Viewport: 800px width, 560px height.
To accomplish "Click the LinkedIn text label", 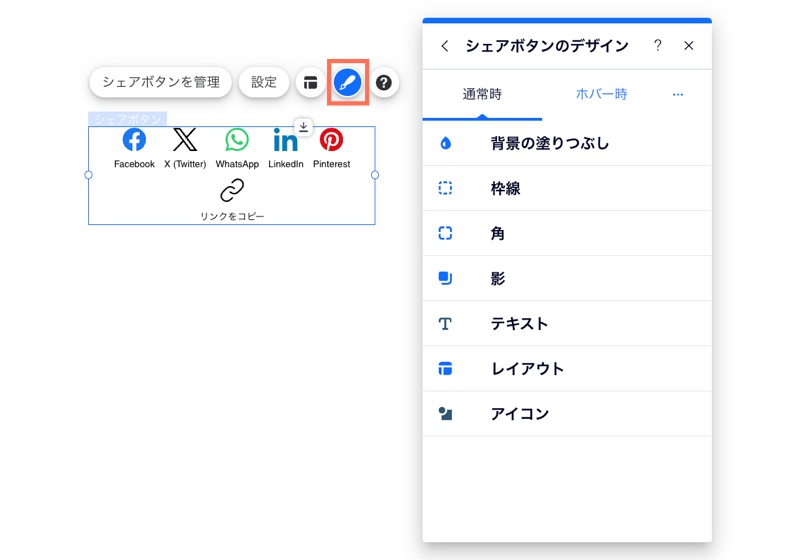I will click(x=286, y=164).
